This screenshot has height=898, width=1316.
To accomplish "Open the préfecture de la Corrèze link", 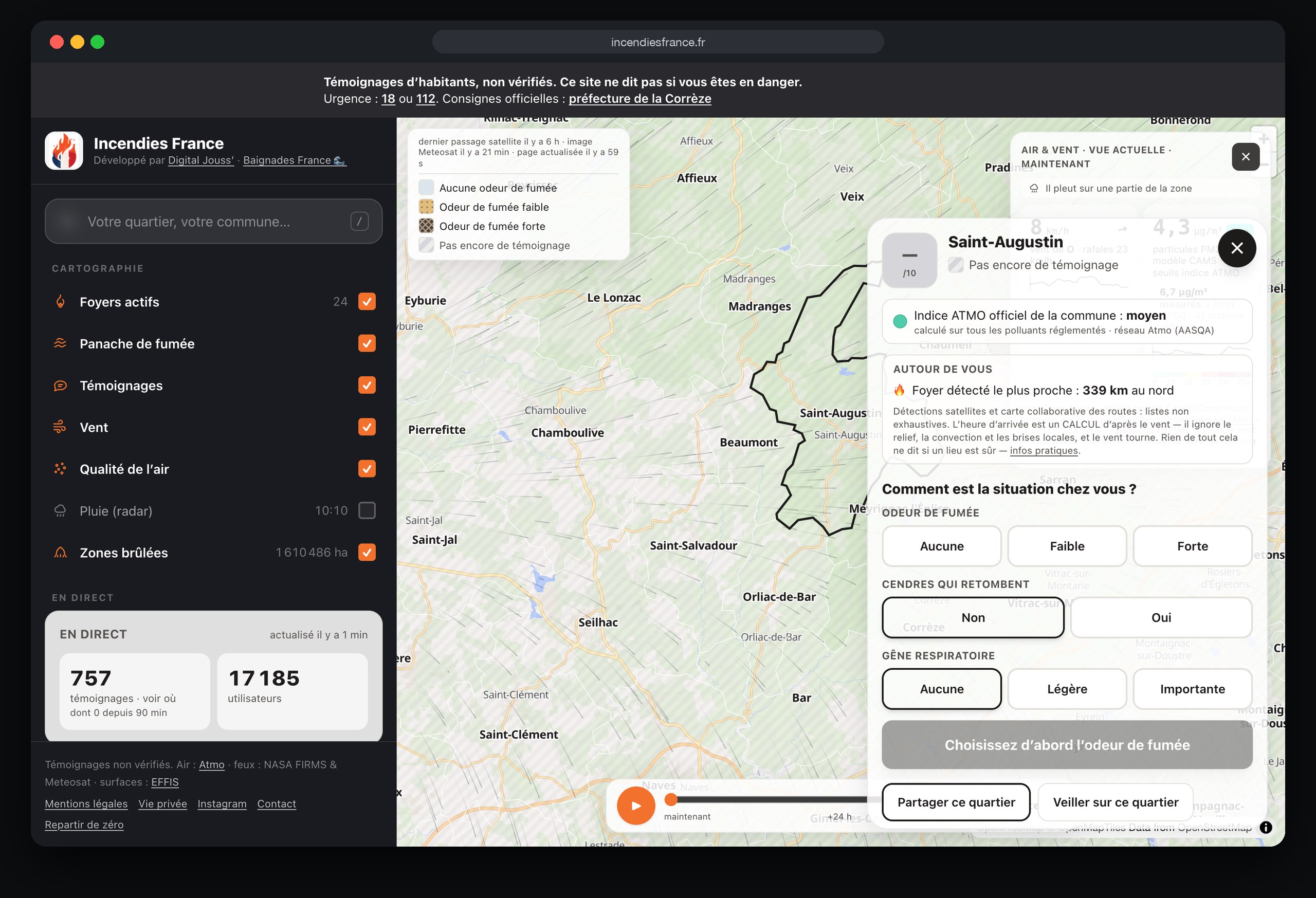I will click(640, 99).
